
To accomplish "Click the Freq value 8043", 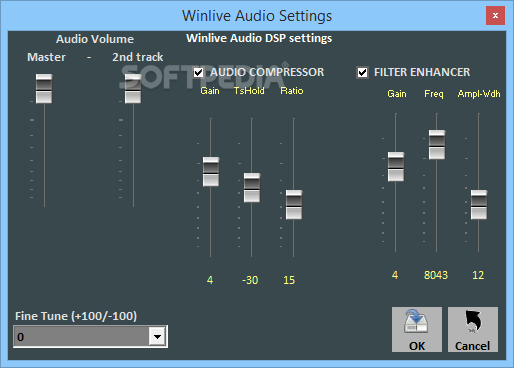I will pos(436,275).
